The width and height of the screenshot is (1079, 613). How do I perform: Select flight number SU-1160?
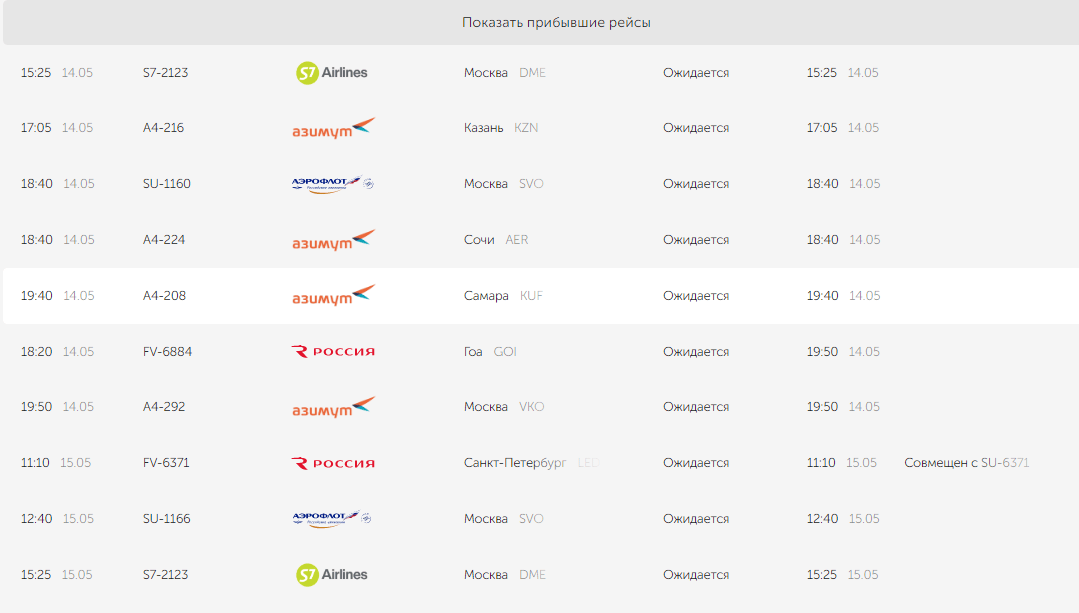coord(167,184)
